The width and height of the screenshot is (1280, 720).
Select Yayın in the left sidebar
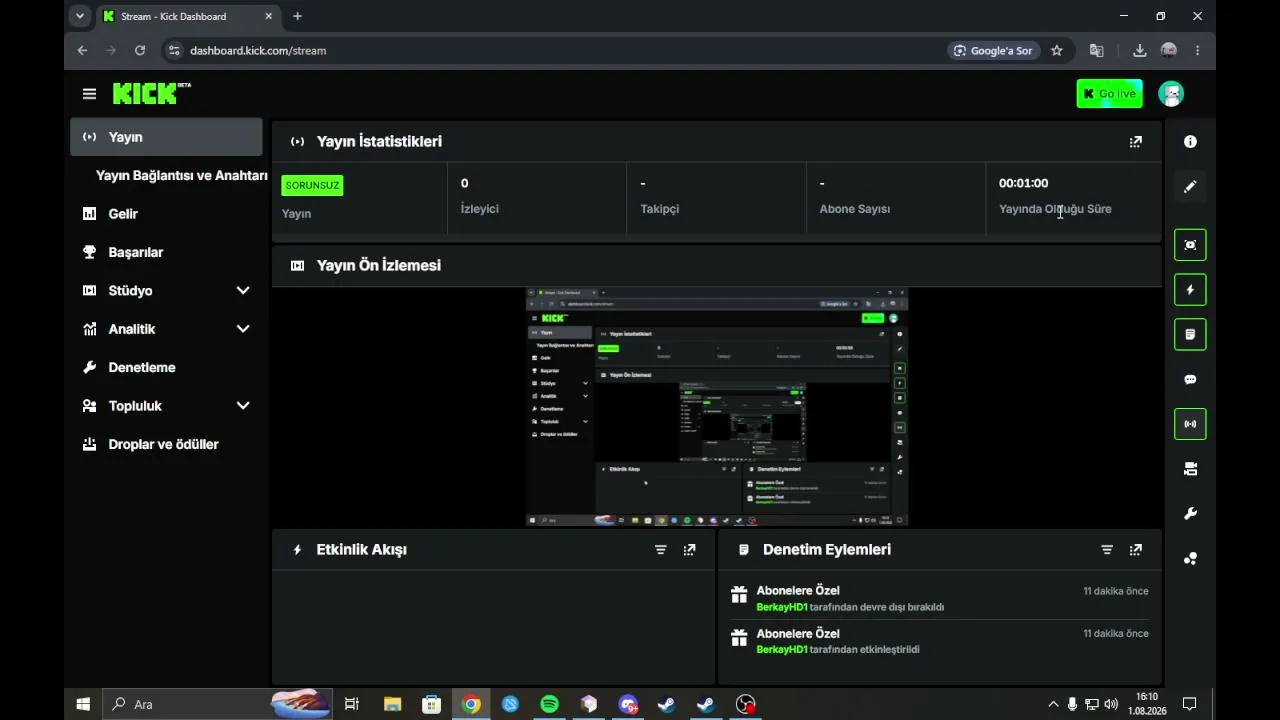166,137
